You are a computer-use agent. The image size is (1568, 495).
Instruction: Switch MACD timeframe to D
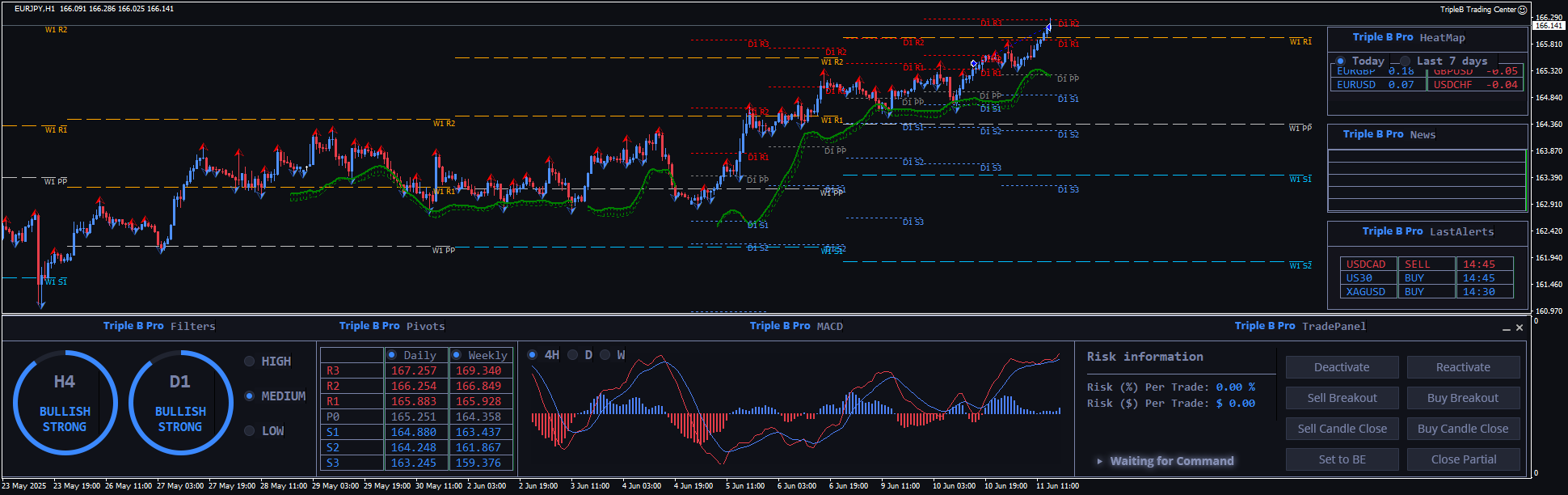573,355
